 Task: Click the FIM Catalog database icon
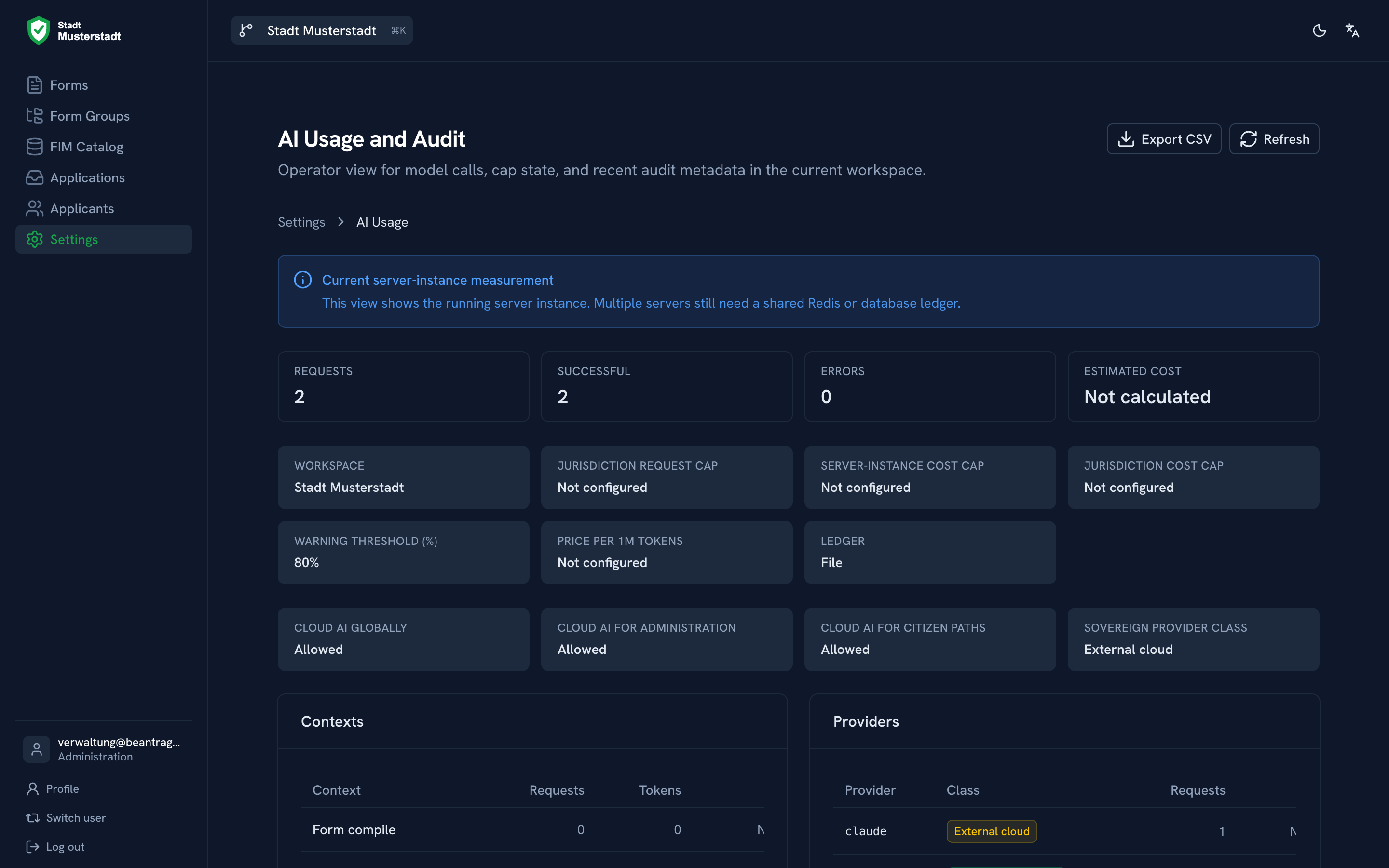click(34, 147)
